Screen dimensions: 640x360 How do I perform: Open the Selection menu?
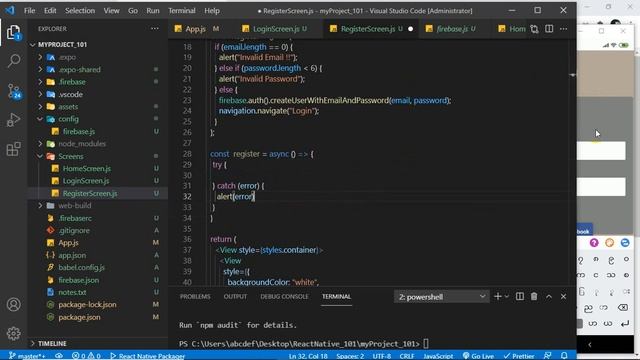(x=80, y=11)
